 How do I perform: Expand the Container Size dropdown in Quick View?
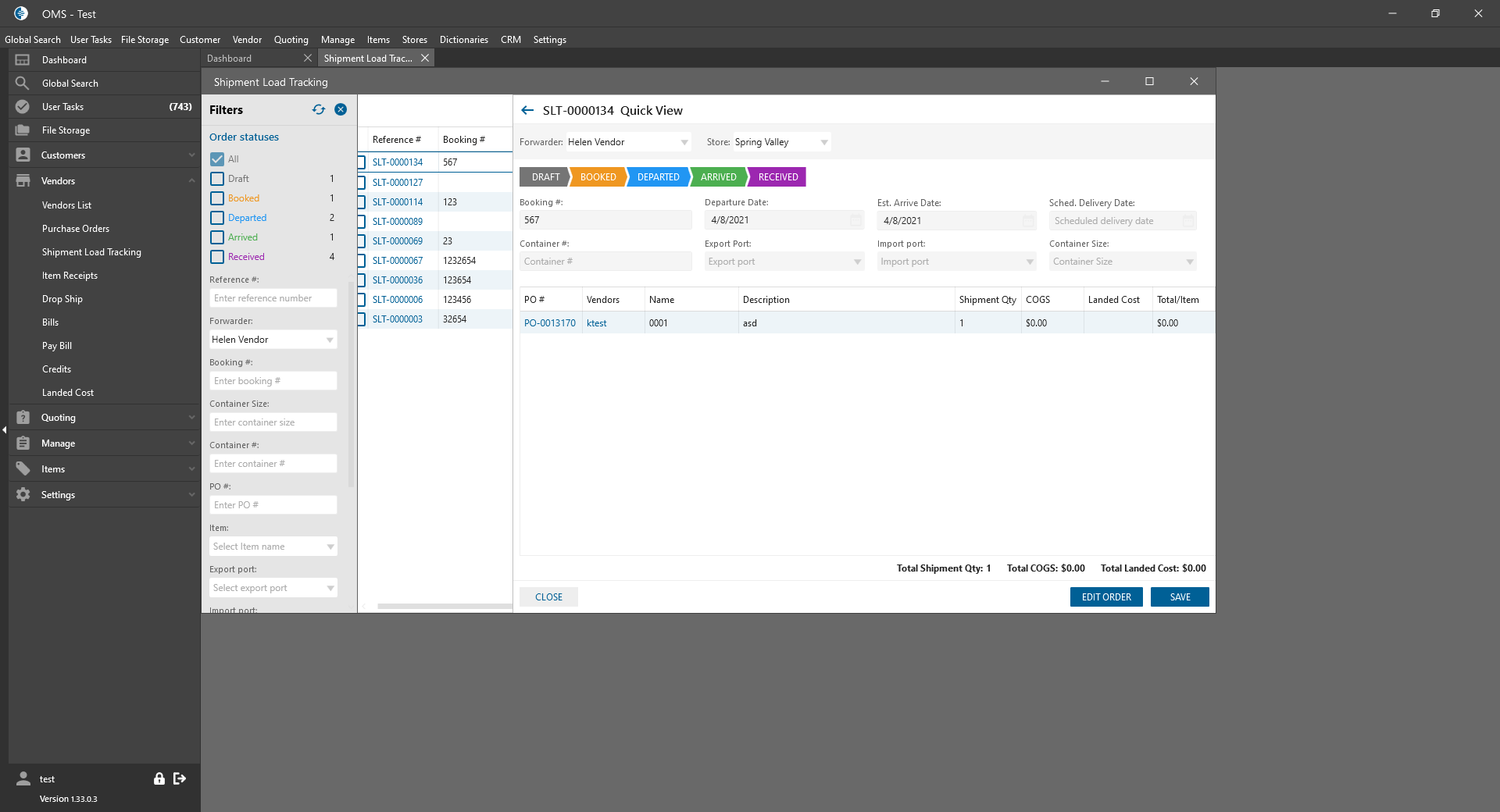[1189, 262]
